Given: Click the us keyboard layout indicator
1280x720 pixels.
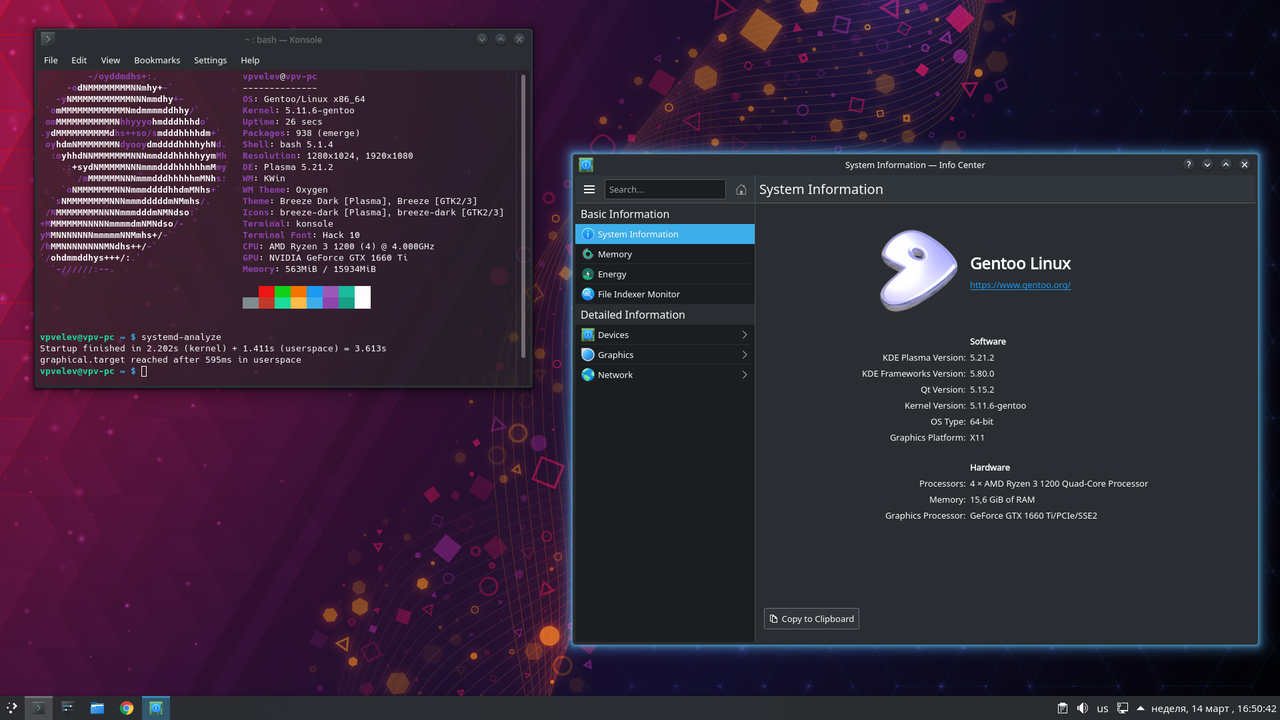Looking at the screenshot, I should click(x=1102, y=708).
